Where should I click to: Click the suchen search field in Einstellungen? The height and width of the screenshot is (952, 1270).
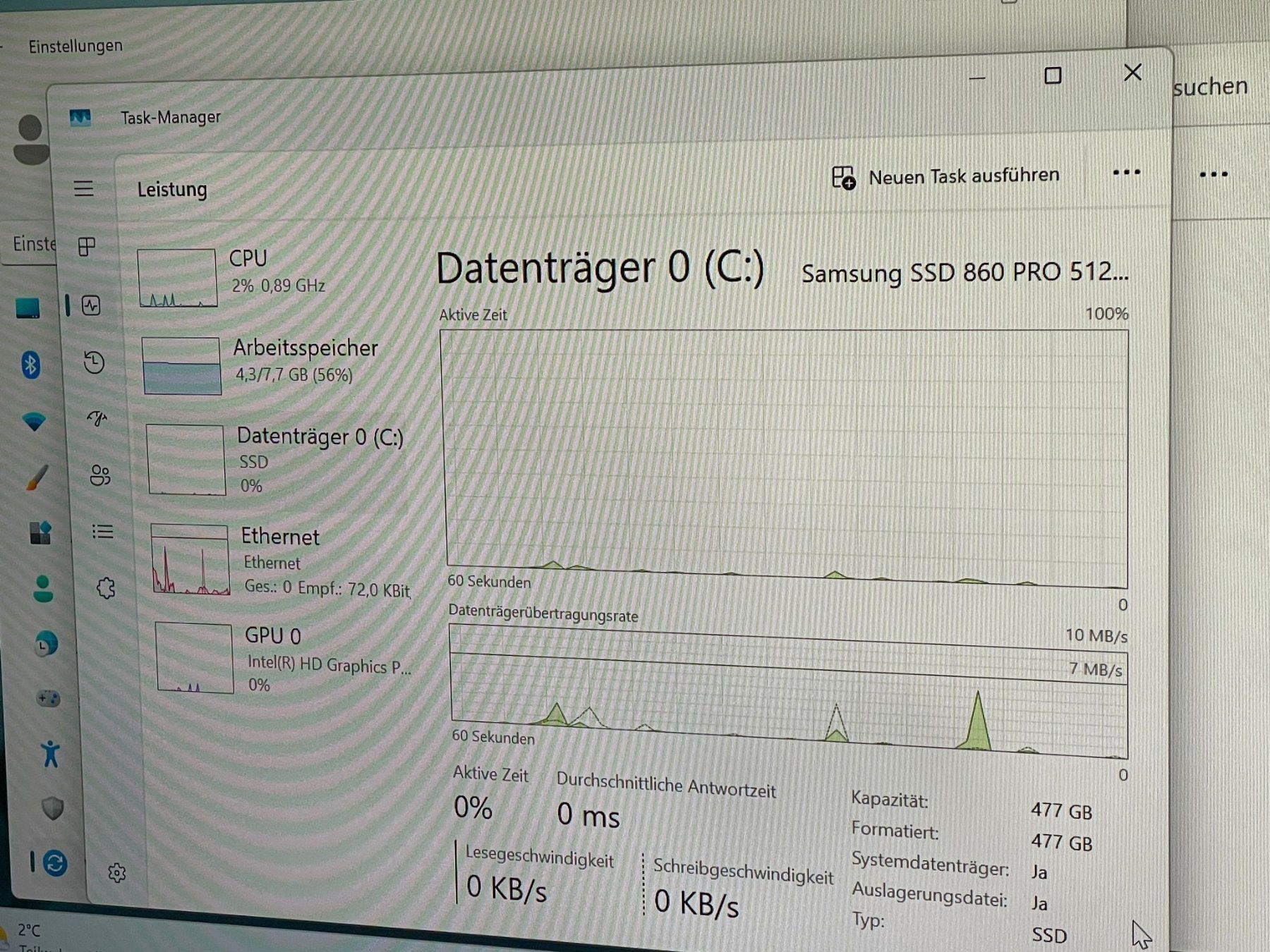click(1210, 86)
